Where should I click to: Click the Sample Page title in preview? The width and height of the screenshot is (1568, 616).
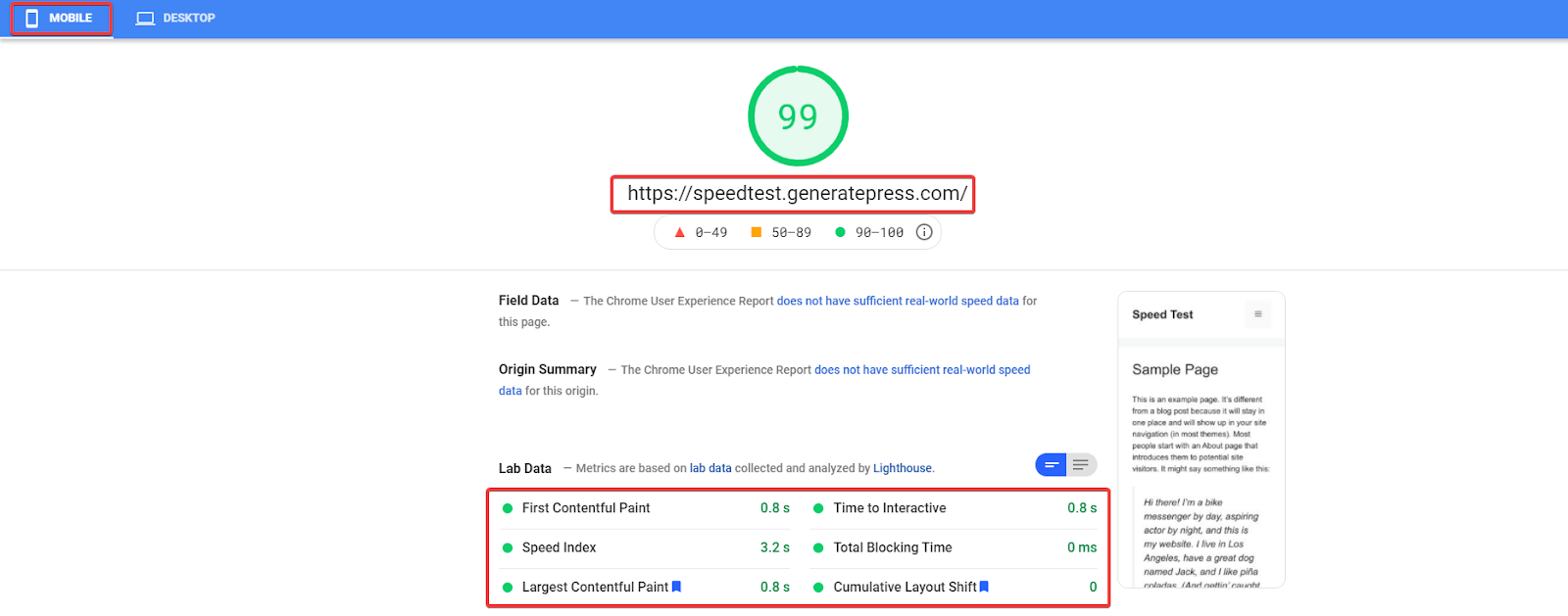1175,369
